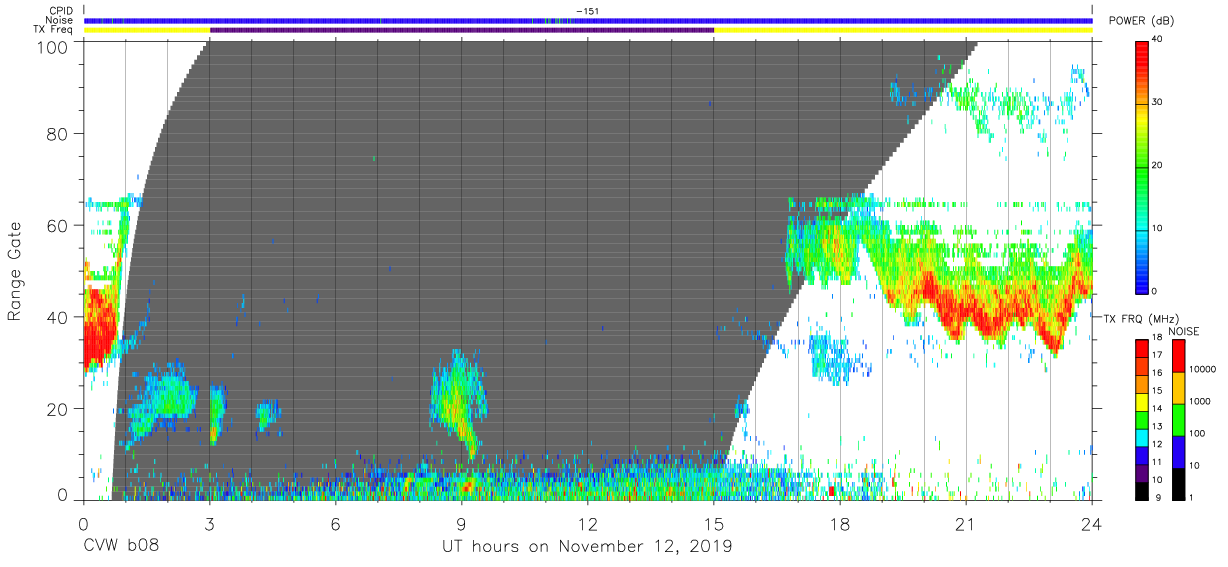
Task: Click the 60 tick on Range Gate axis
Action: tap(59, 226)
